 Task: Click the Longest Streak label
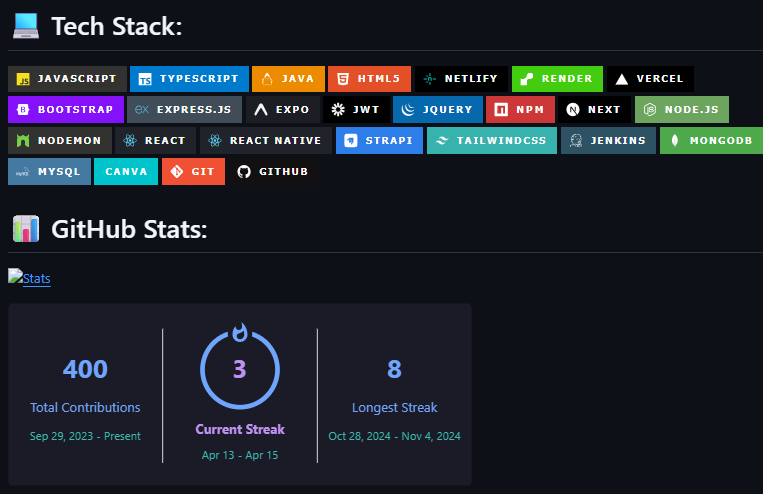click(x=395, y=407)
